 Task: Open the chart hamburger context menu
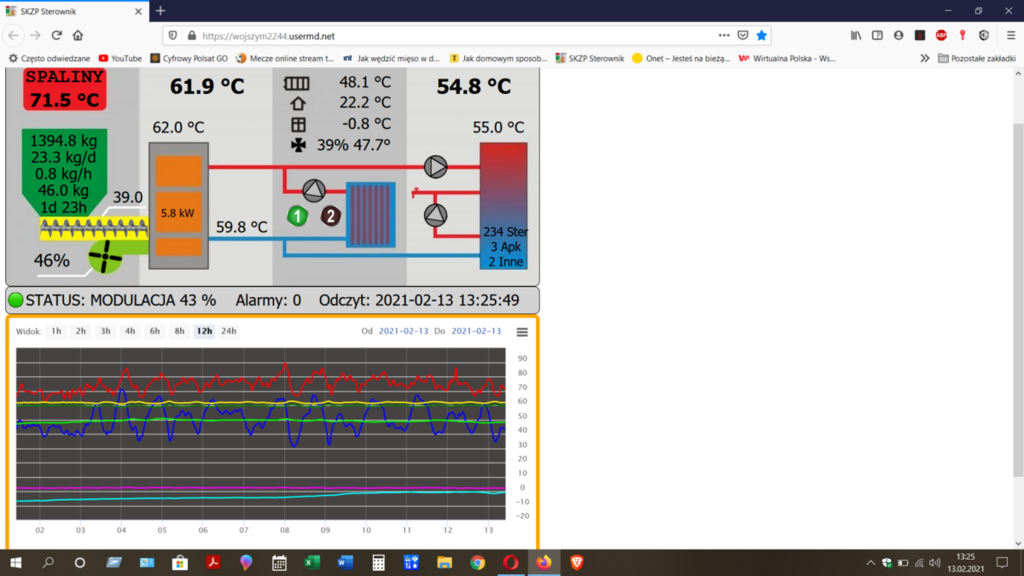[x=522, y=332]
